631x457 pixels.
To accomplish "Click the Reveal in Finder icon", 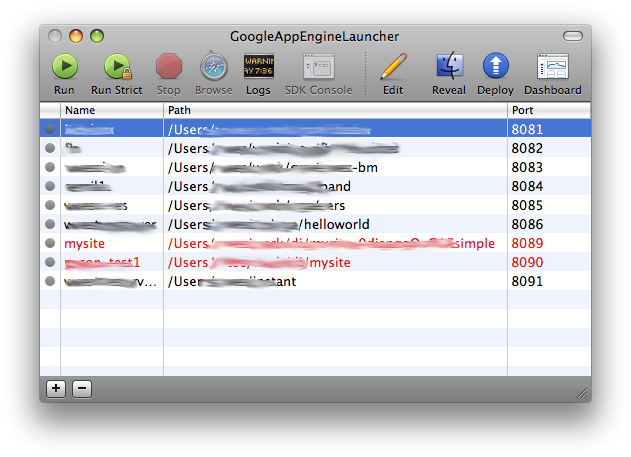I will (x=449, y=67).
